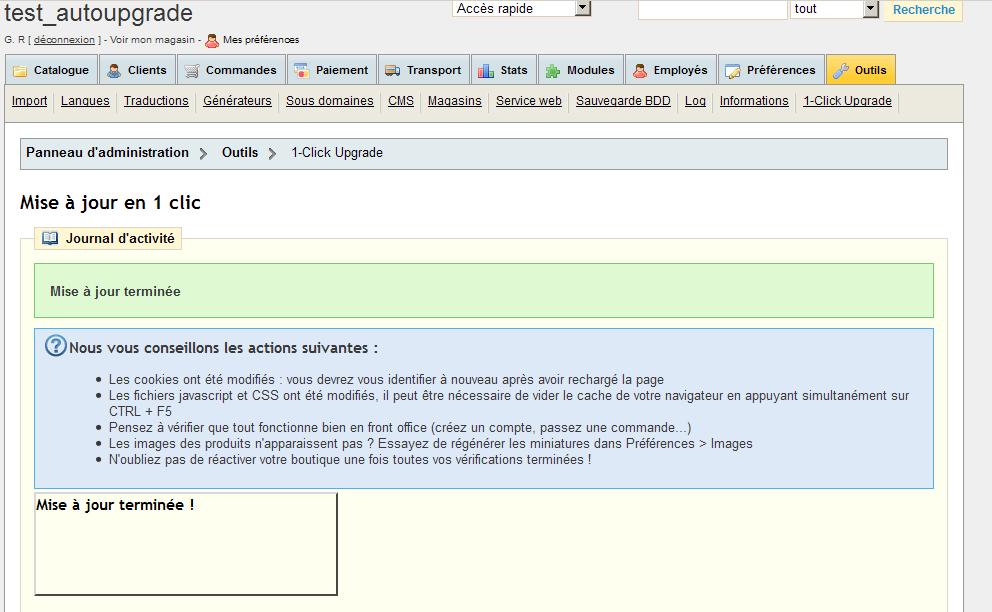Open the Catalogue tab
The width and height of the screenshot is (992, 612).
coord(52,70)
